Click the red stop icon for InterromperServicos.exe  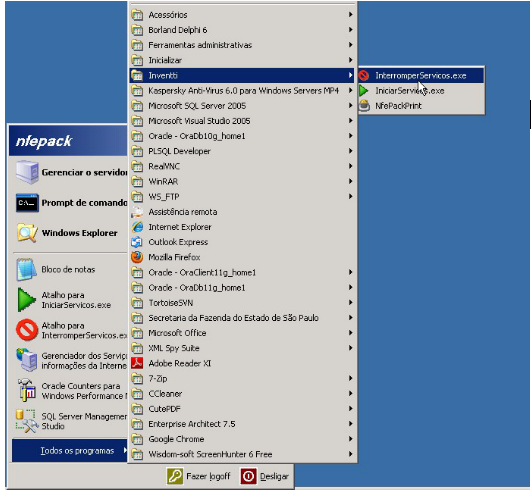(x=364, y=75)
